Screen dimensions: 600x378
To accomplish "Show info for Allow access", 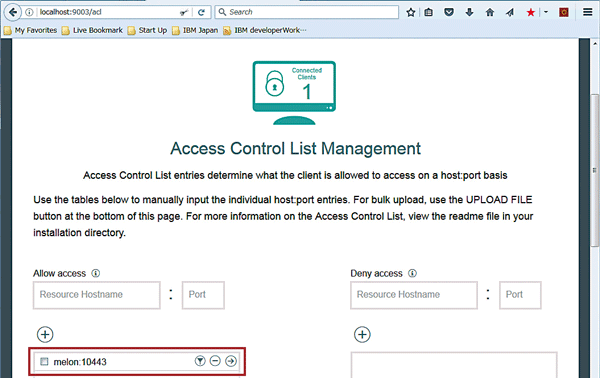I will coord(96,273).
